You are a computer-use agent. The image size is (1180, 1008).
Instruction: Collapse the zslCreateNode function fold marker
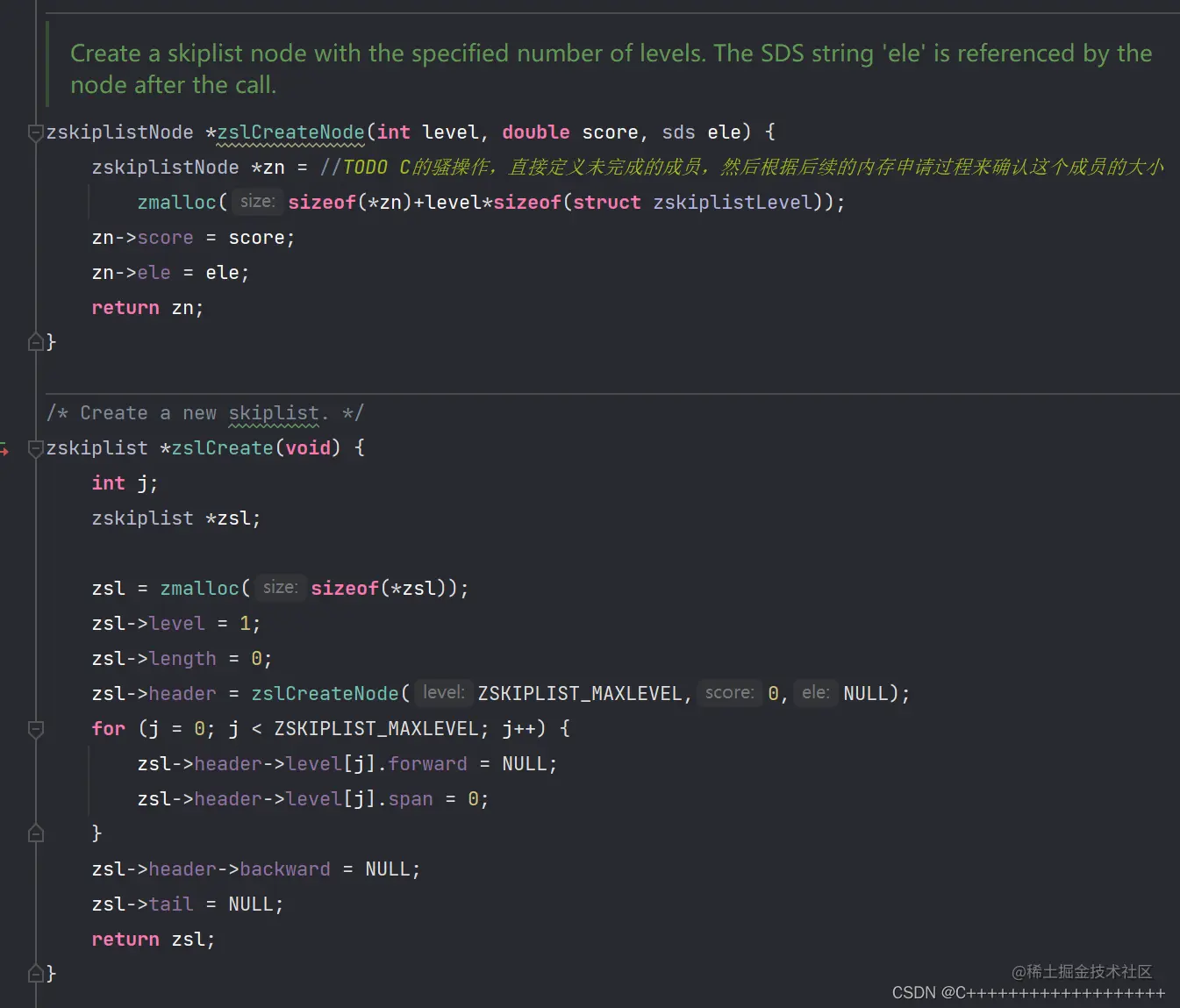[36, 132]
